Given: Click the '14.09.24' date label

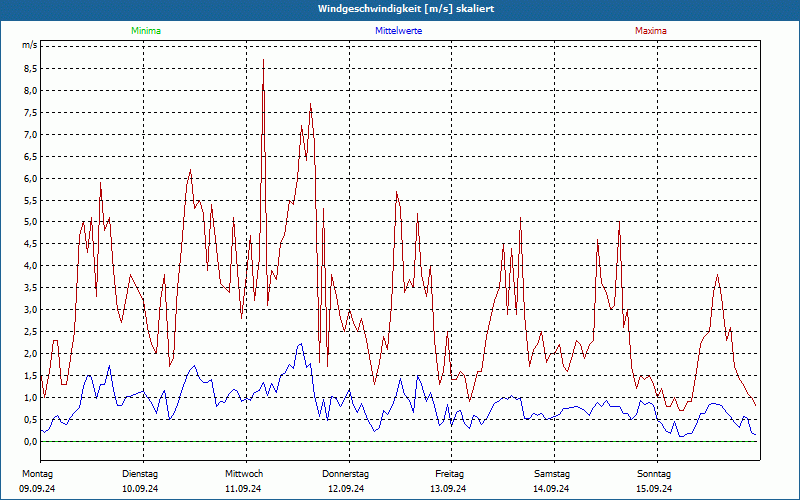Looking at the screenshot, I should click(x=551, y=489).
